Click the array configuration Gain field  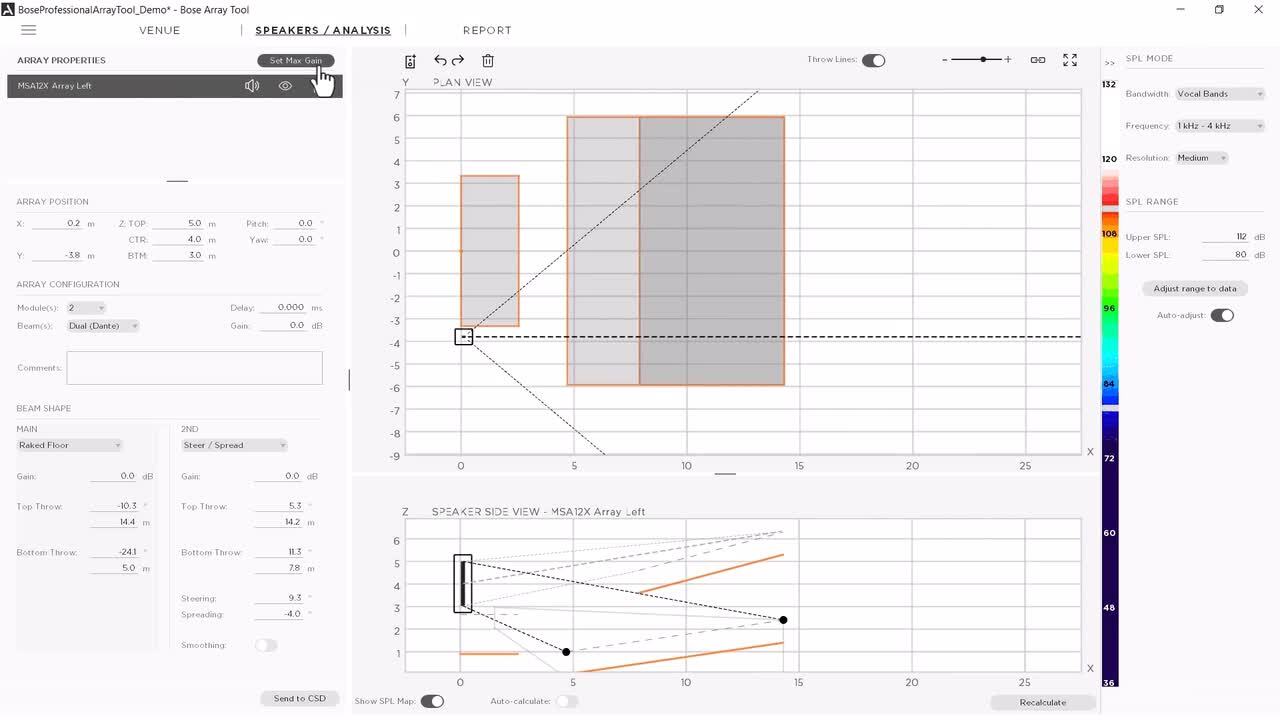283,326
